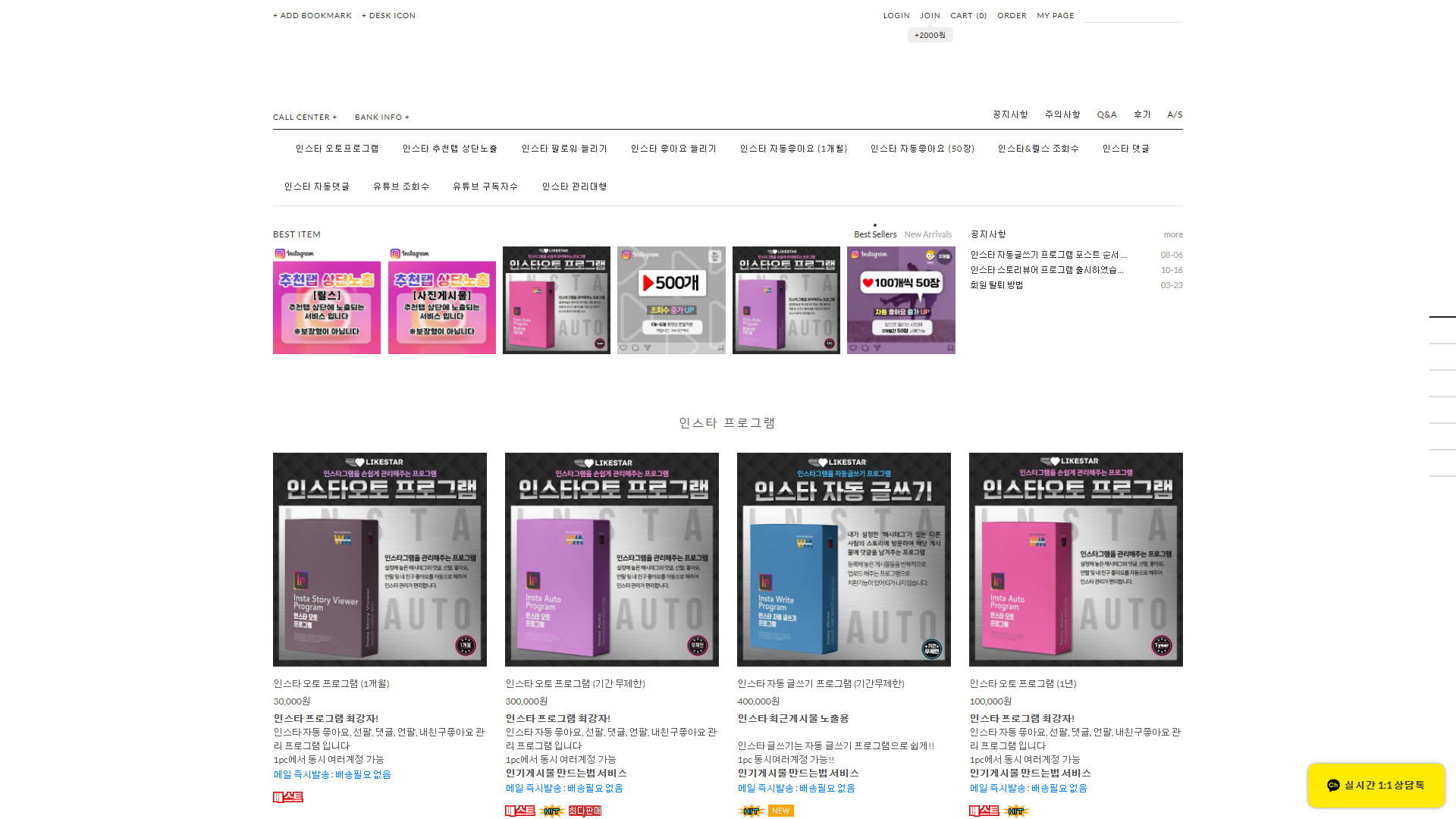Click the LOGIN link

[x=896, y=16]
